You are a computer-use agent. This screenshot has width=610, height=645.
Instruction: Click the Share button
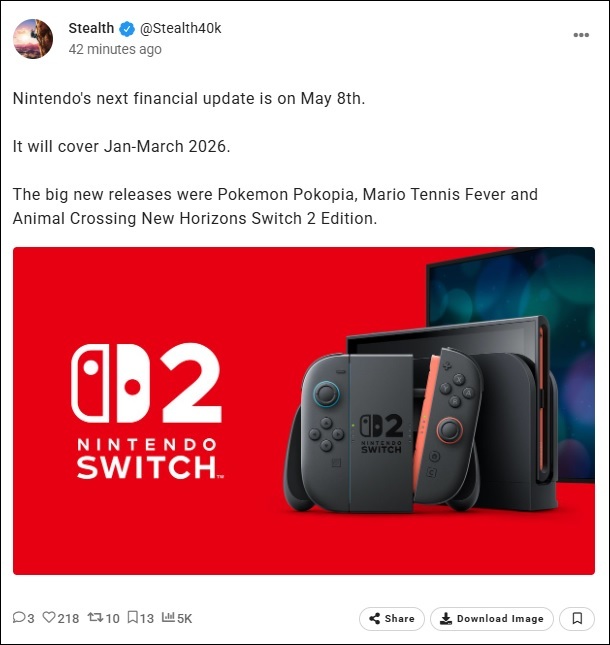(x=392, y=619)
